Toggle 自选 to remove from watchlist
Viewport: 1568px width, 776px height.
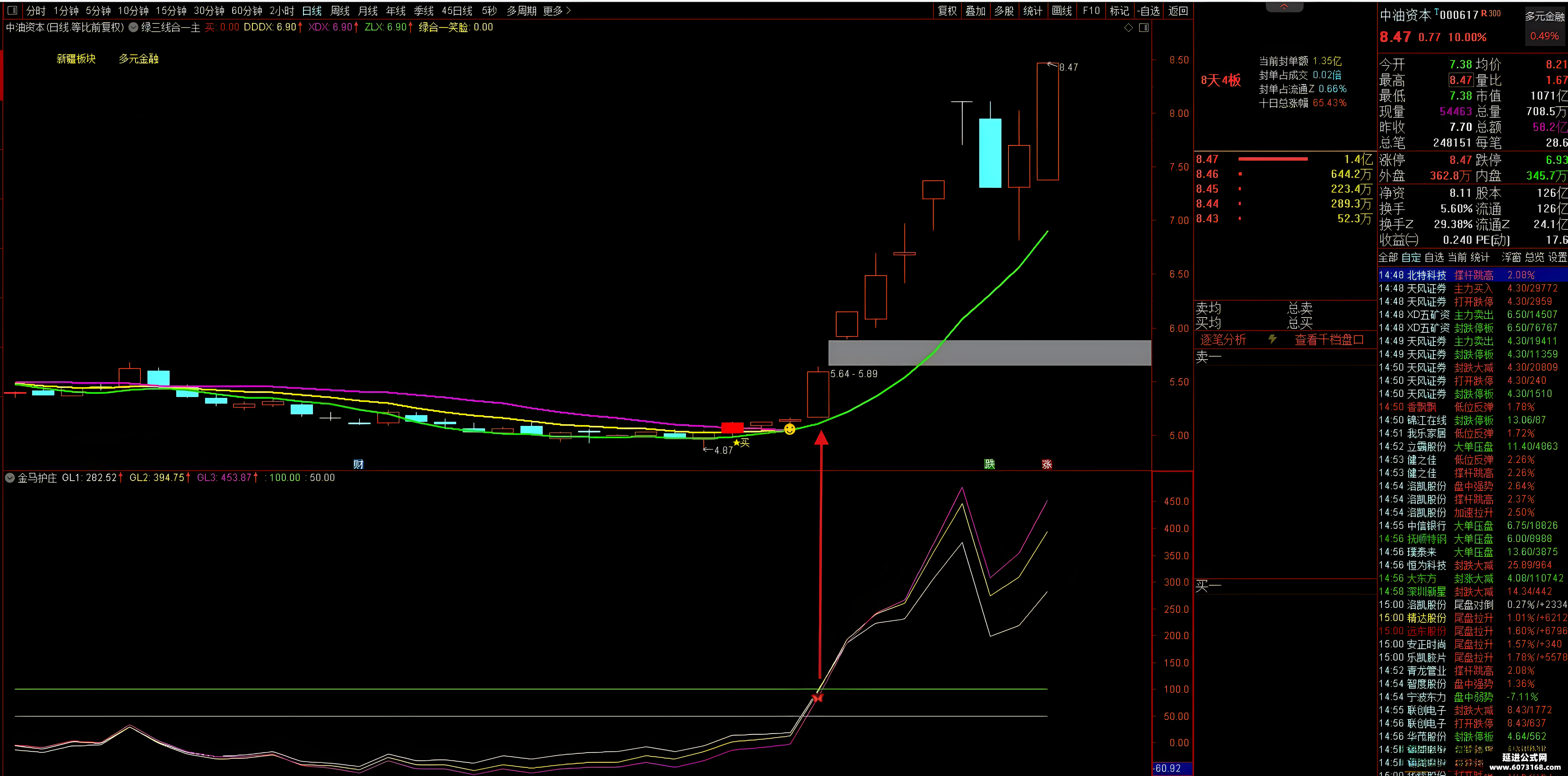click(x=1148, y=11)
